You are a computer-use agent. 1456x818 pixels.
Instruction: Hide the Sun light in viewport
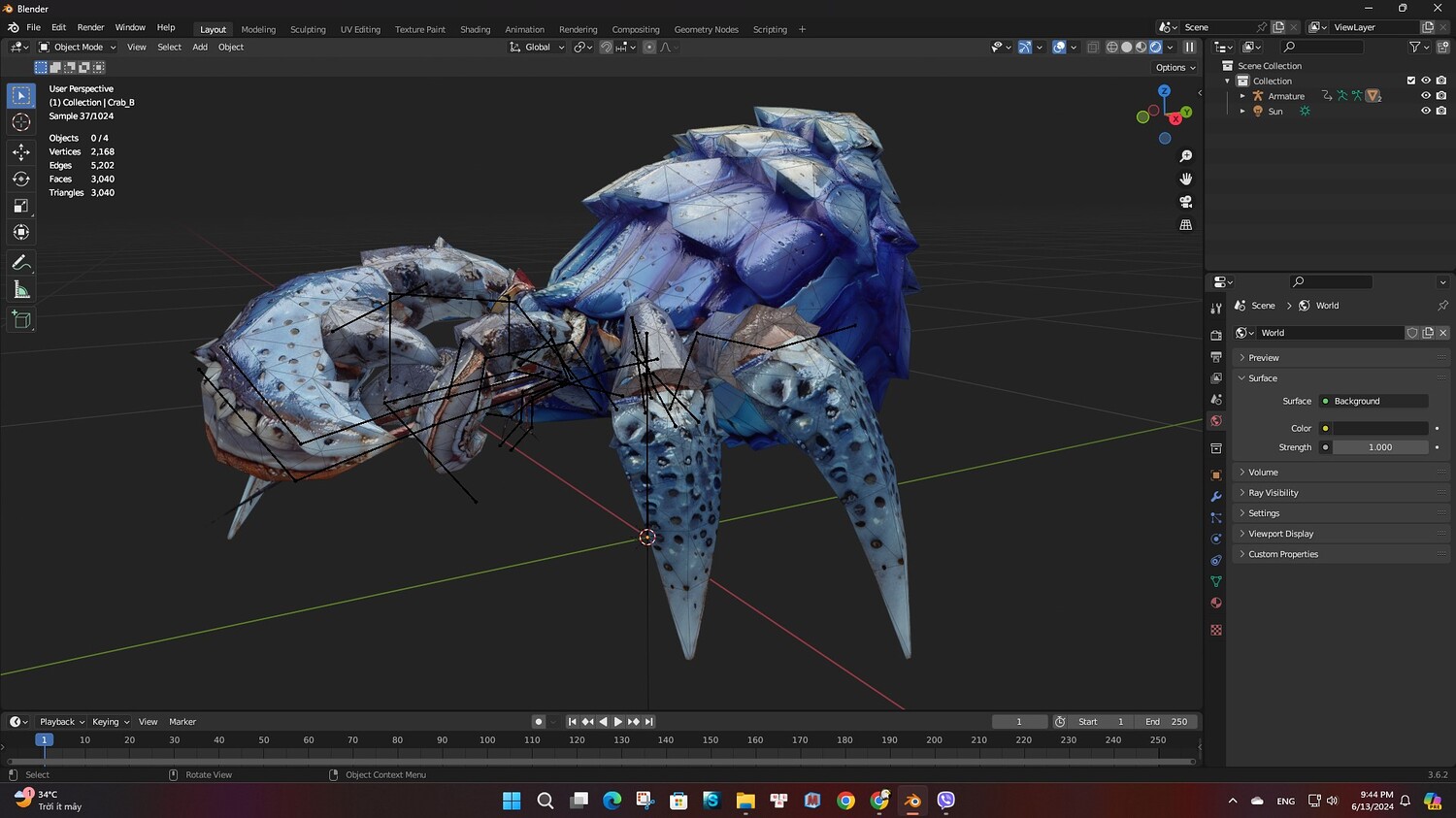(x=1426, y=112)
